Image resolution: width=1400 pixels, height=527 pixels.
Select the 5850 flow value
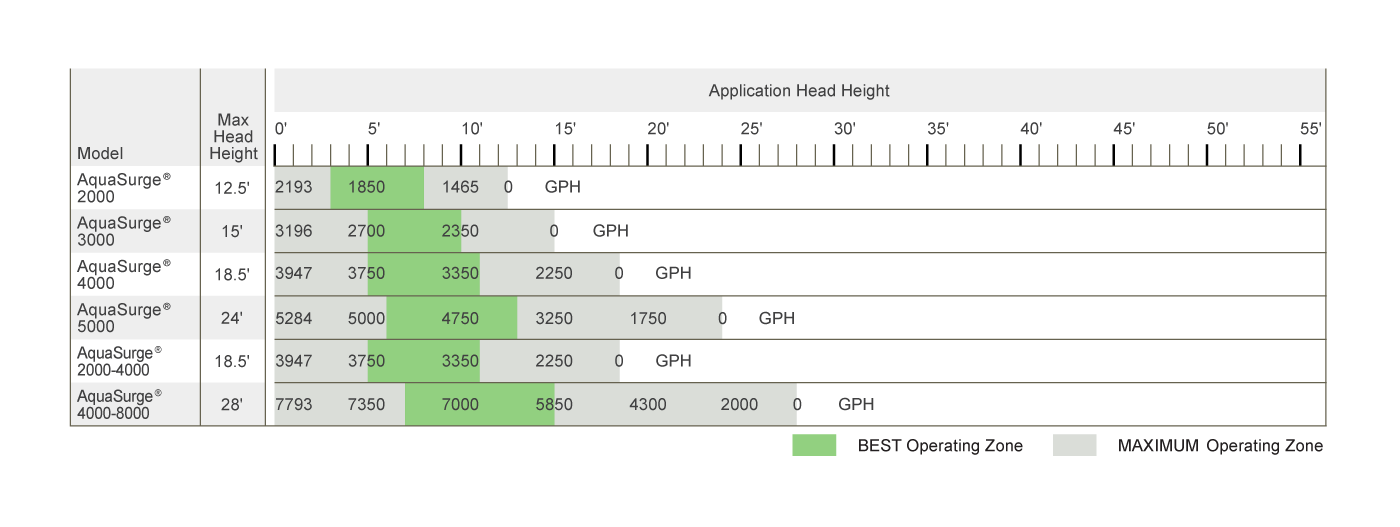coord(554,405)
